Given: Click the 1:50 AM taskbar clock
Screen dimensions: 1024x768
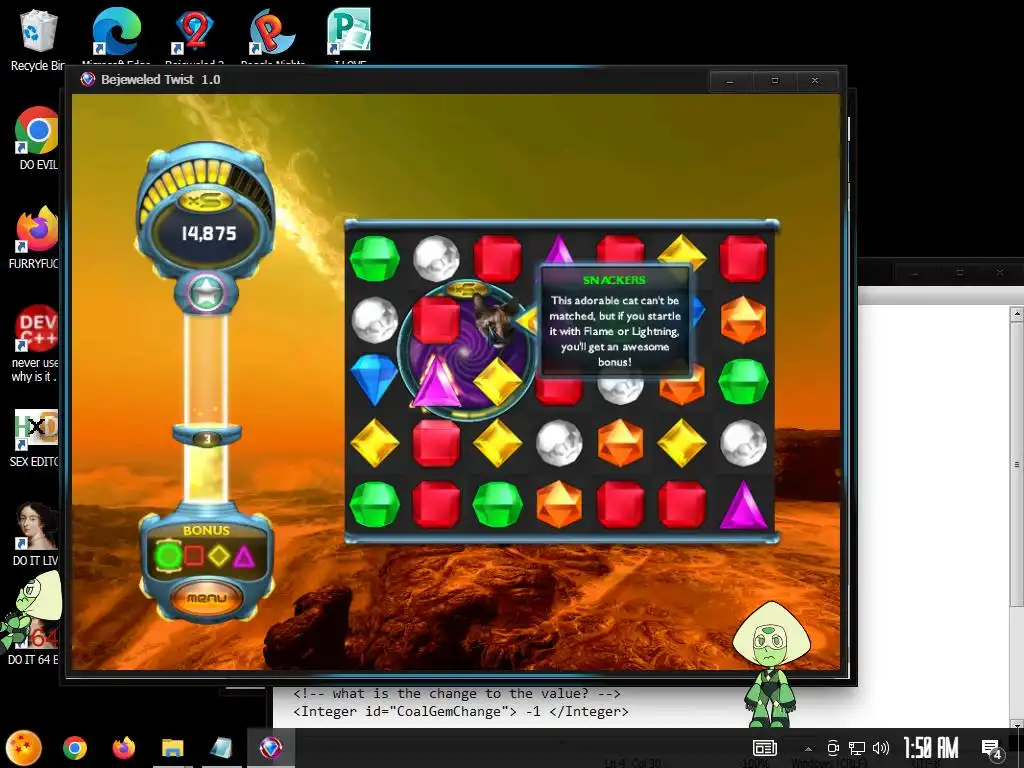Looking at the screenshot, I should point(931,748).
